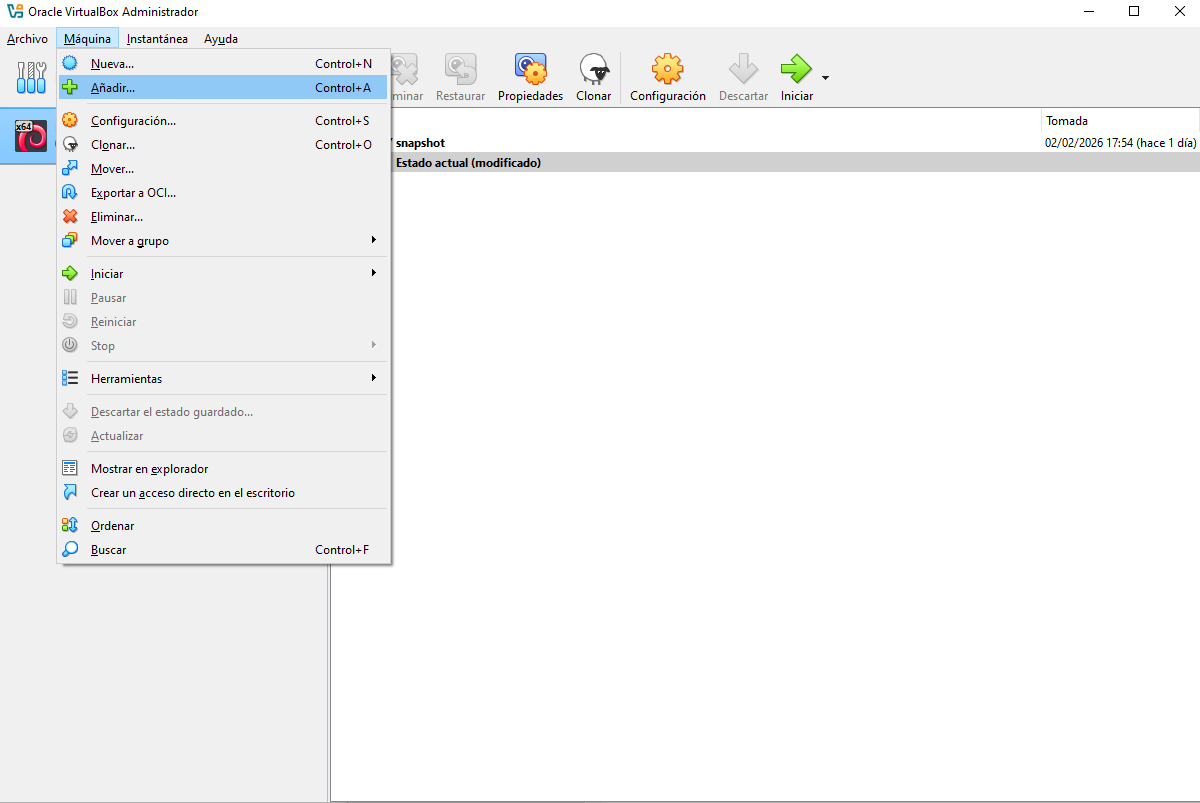This screenshot has width=1200, height=803.
Task: Click the gear icon beside Configuración... entry
Action: coord(70,120)
